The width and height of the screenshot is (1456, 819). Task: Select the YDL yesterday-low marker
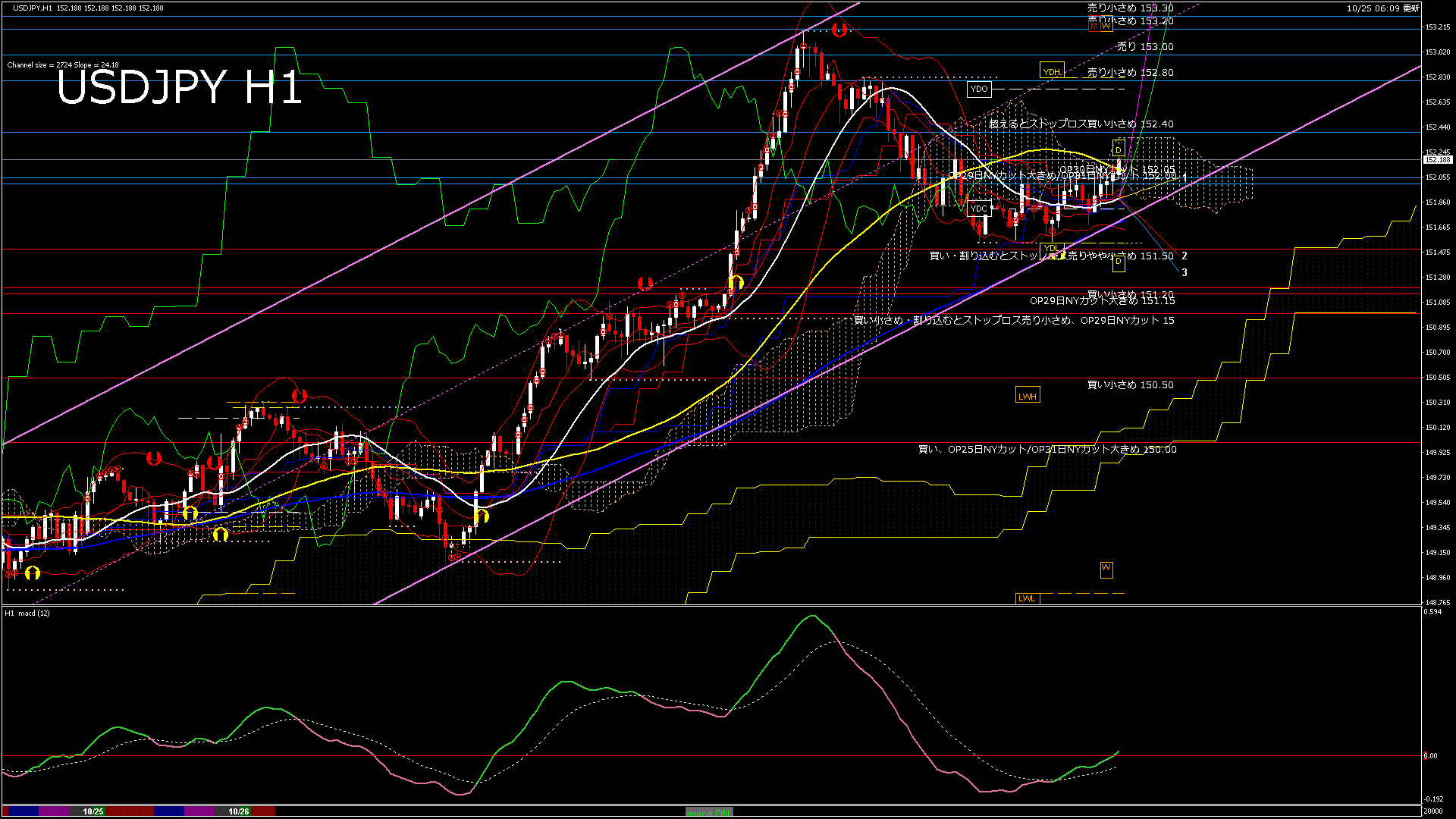[x=1051, y=248]
